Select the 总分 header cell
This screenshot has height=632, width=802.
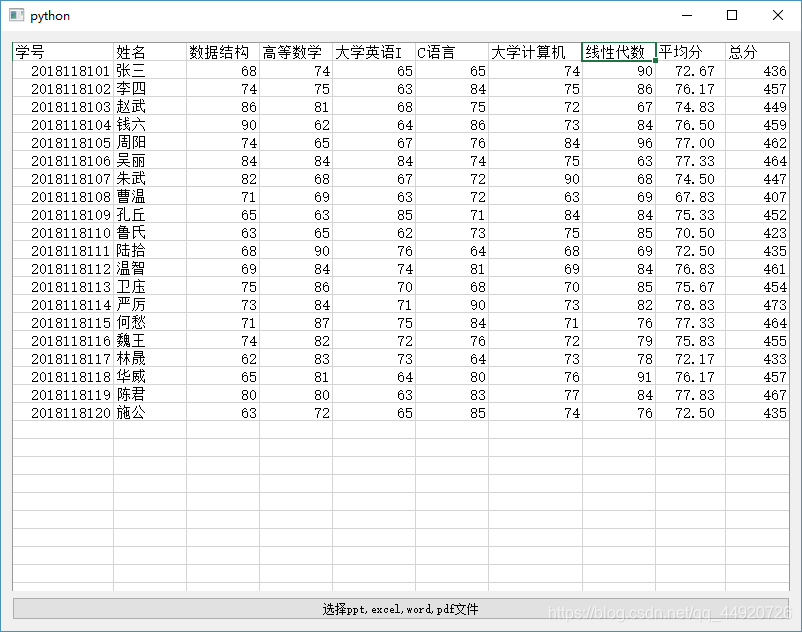pos(758,52)
